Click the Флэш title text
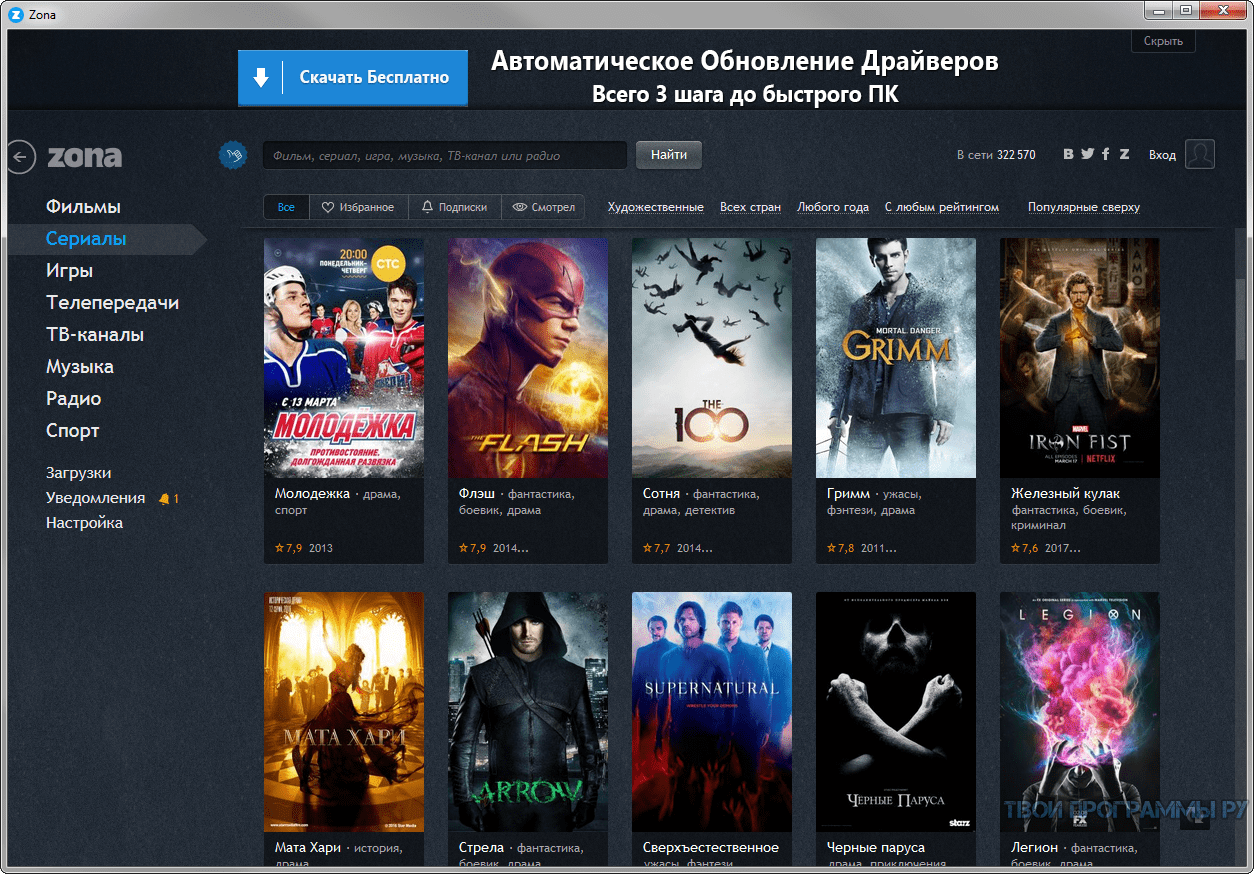The width and height of the screenshot is (1254, 874). (x=478, y=494)
